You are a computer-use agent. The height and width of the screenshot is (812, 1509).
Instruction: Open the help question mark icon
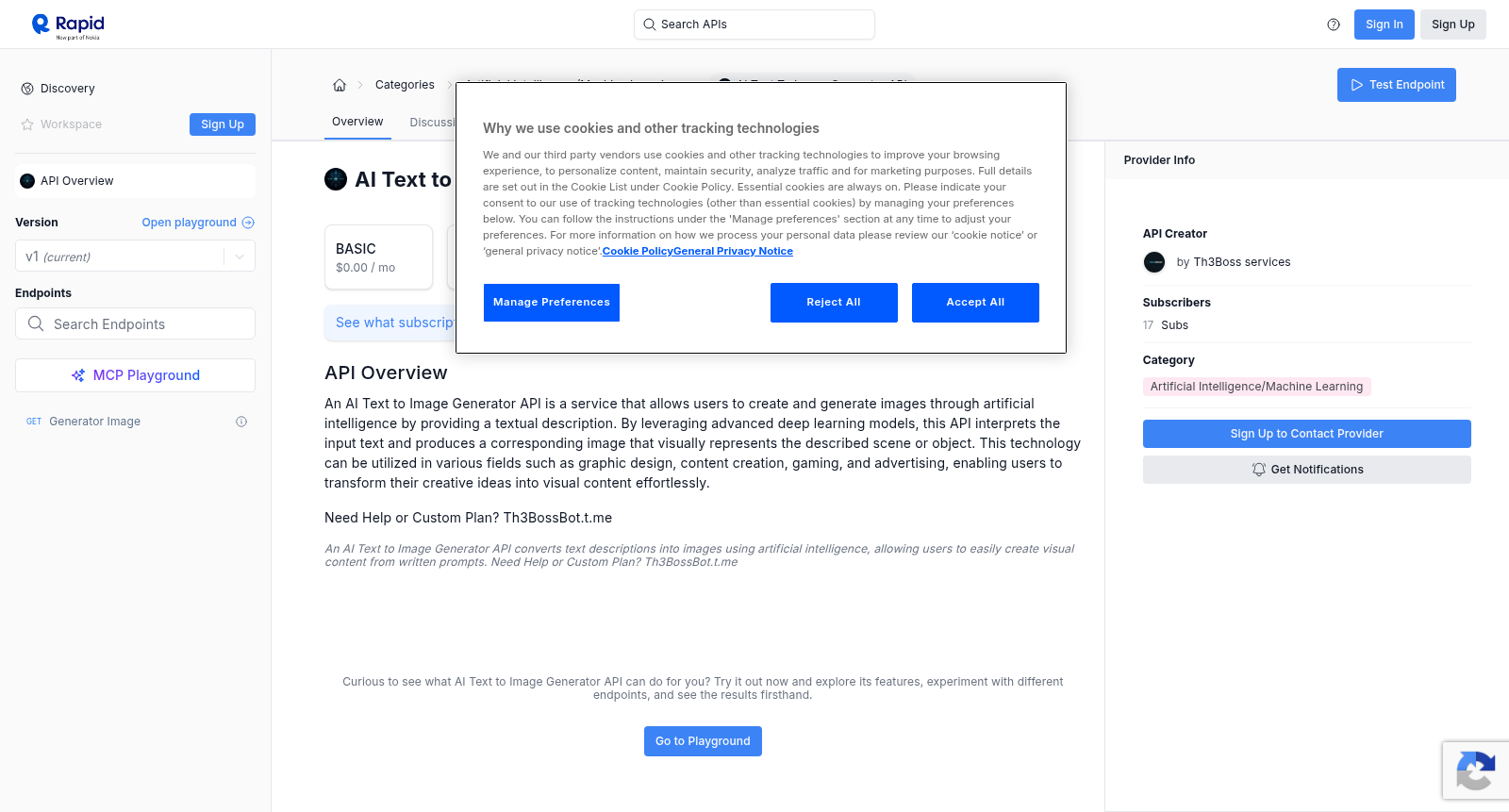pos(1334,25)
